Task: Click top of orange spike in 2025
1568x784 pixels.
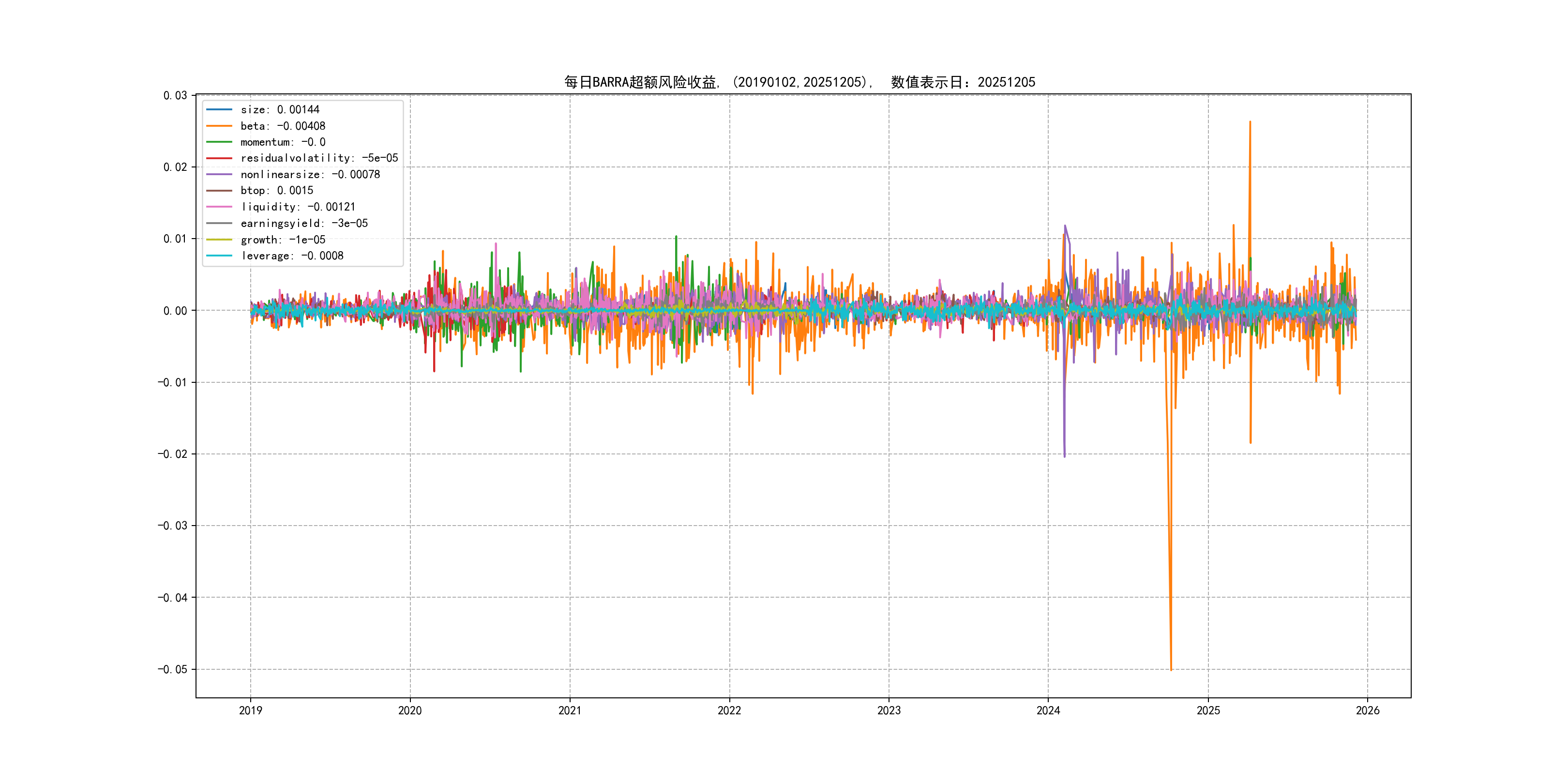Action: point(1250,123)
